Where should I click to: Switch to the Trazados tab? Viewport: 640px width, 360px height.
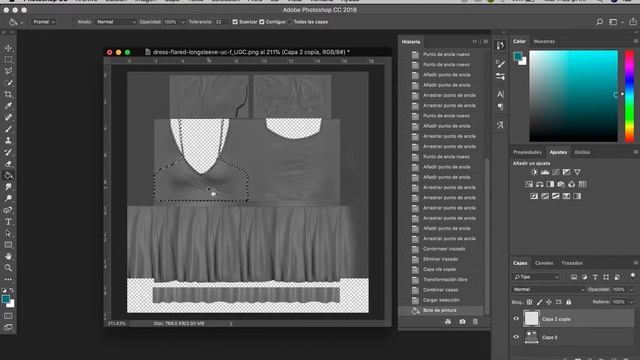pos(572,263)
